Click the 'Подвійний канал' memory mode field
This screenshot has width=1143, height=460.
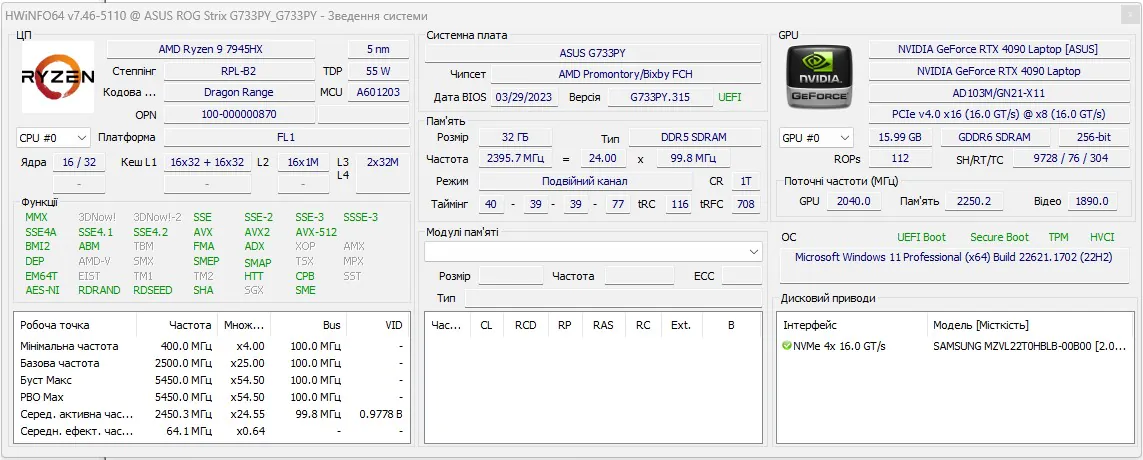point(585,181)
